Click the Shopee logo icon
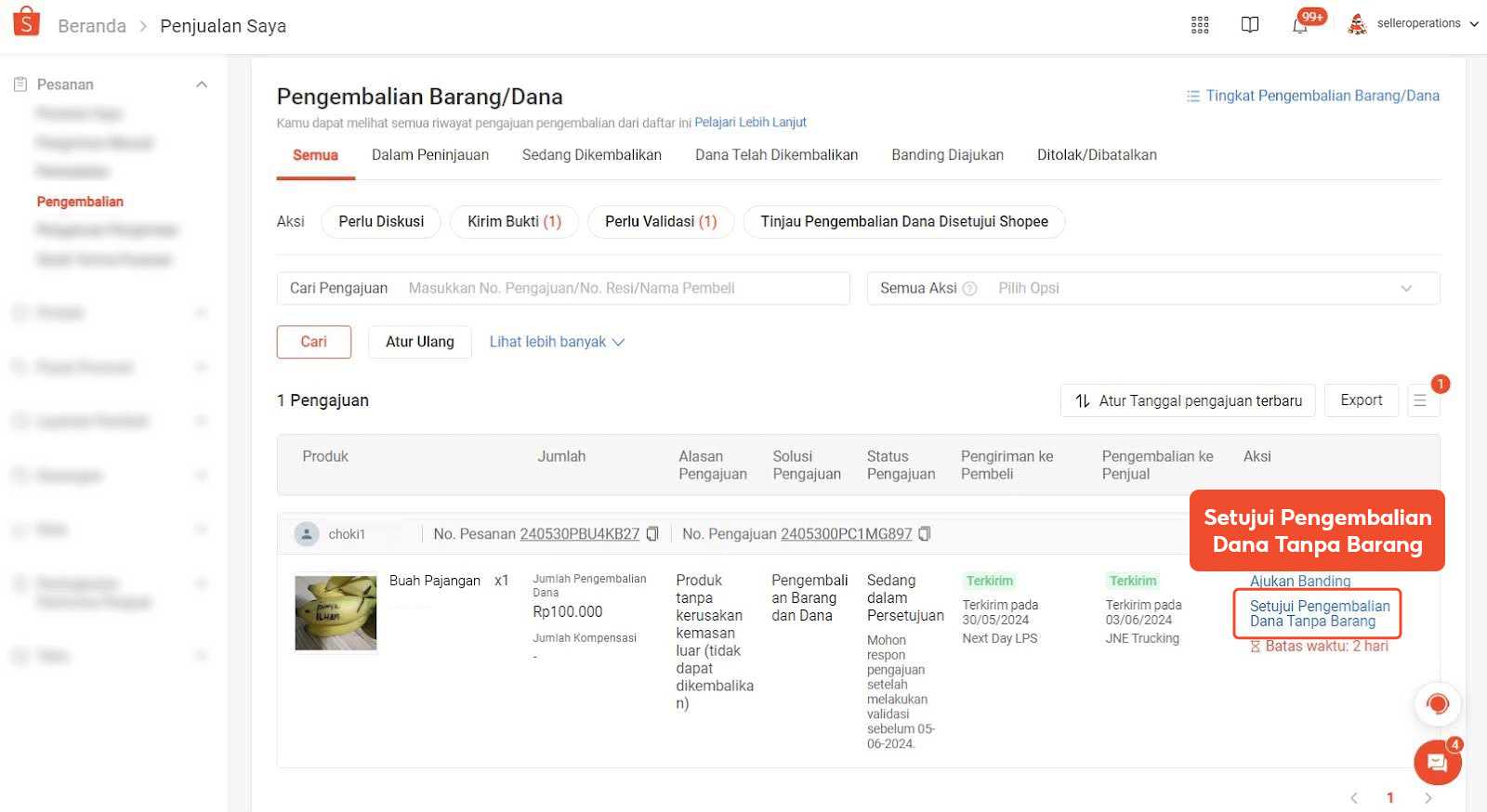Screen dimensions: 1487x812 point(26,22)
